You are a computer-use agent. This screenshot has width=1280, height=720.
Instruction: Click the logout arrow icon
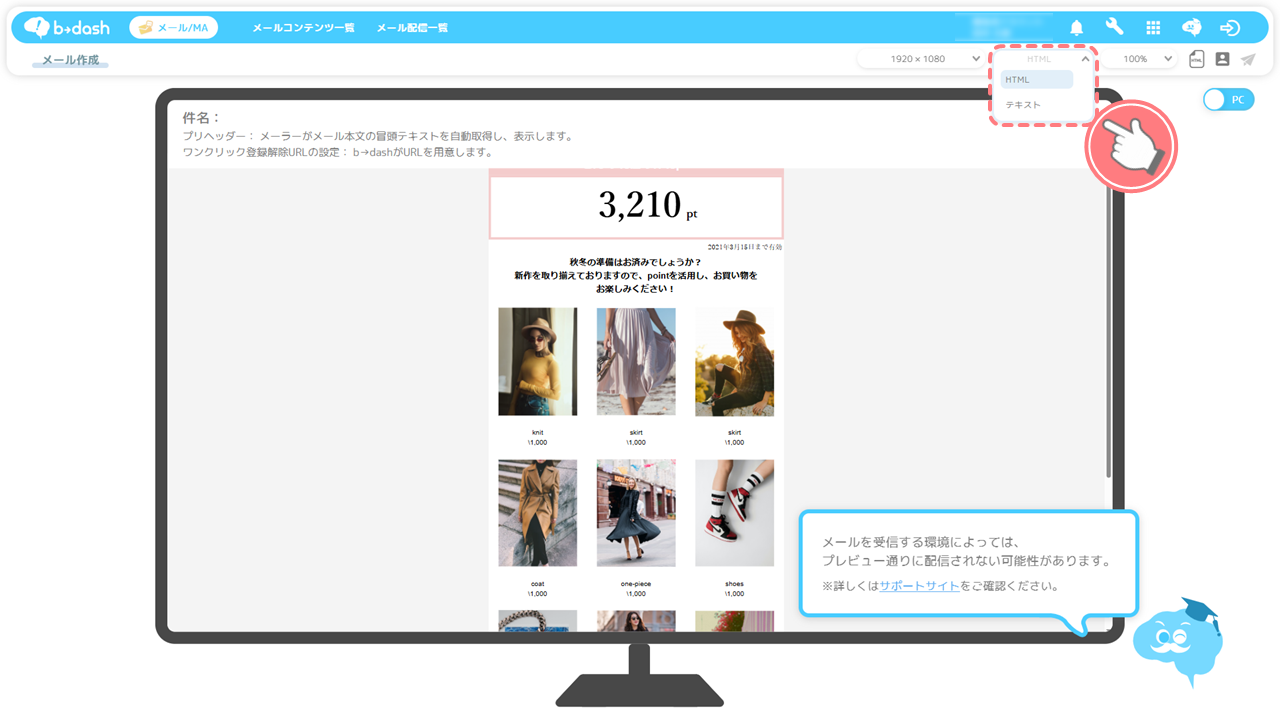coord(1230,28)
